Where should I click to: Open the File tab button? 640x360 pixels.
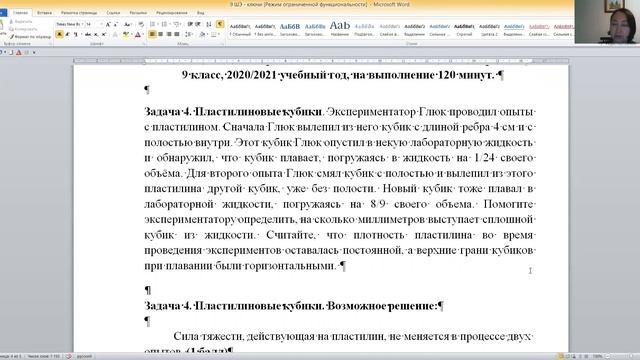[x=3, y=13]
